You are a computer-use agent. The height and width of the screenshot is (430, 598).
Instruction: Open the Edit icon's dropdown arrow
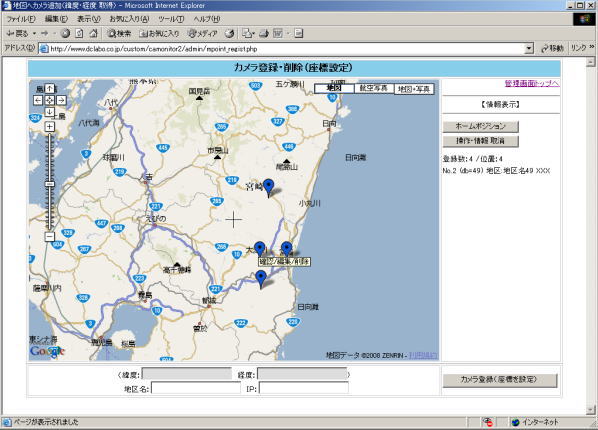pos(288,34)
